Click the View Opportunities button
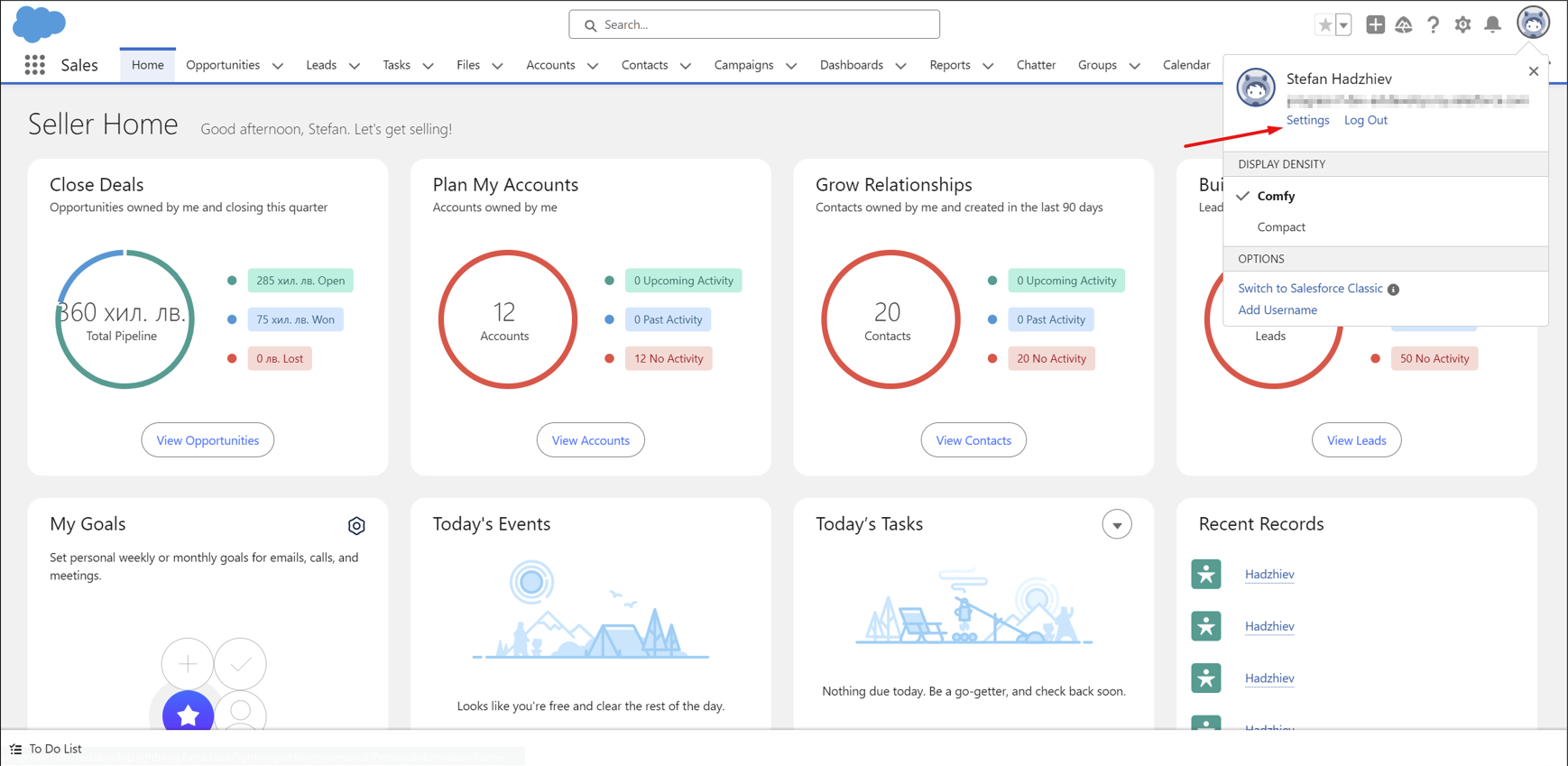 208,440
